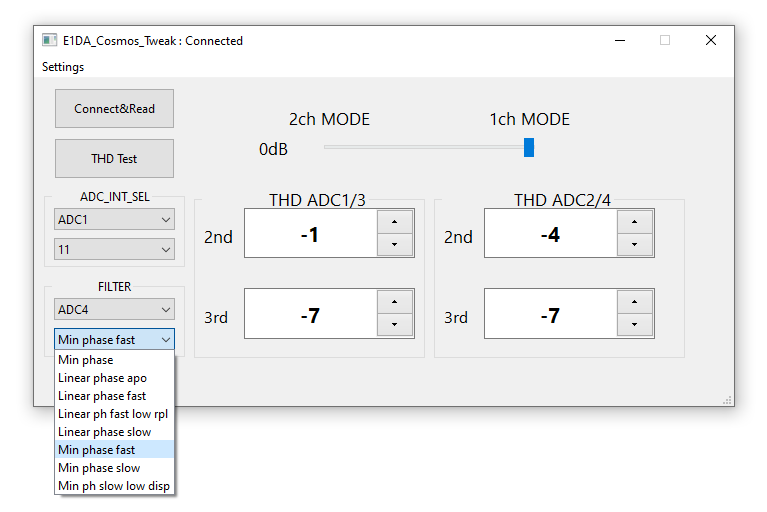
Task: Decrease THD ADC2/4 3rd harmonic value
Action: click(635, 325)
